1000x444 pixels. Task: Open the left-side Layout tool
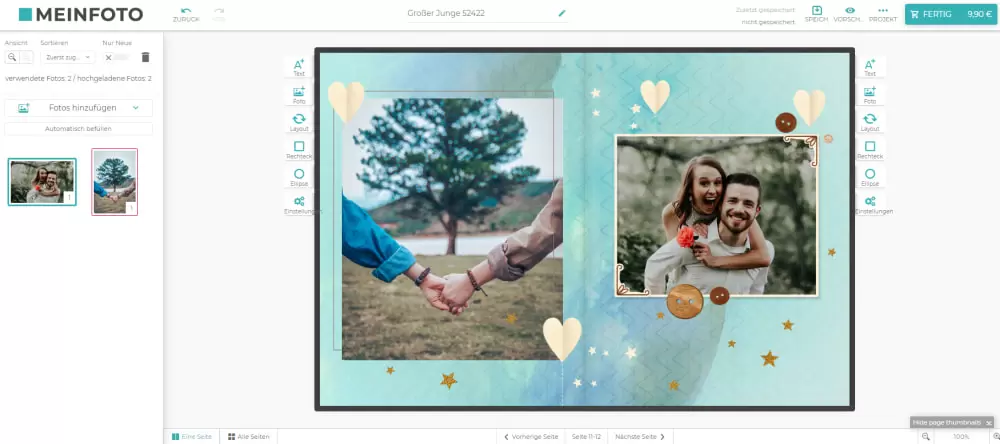tap(298, 122)
